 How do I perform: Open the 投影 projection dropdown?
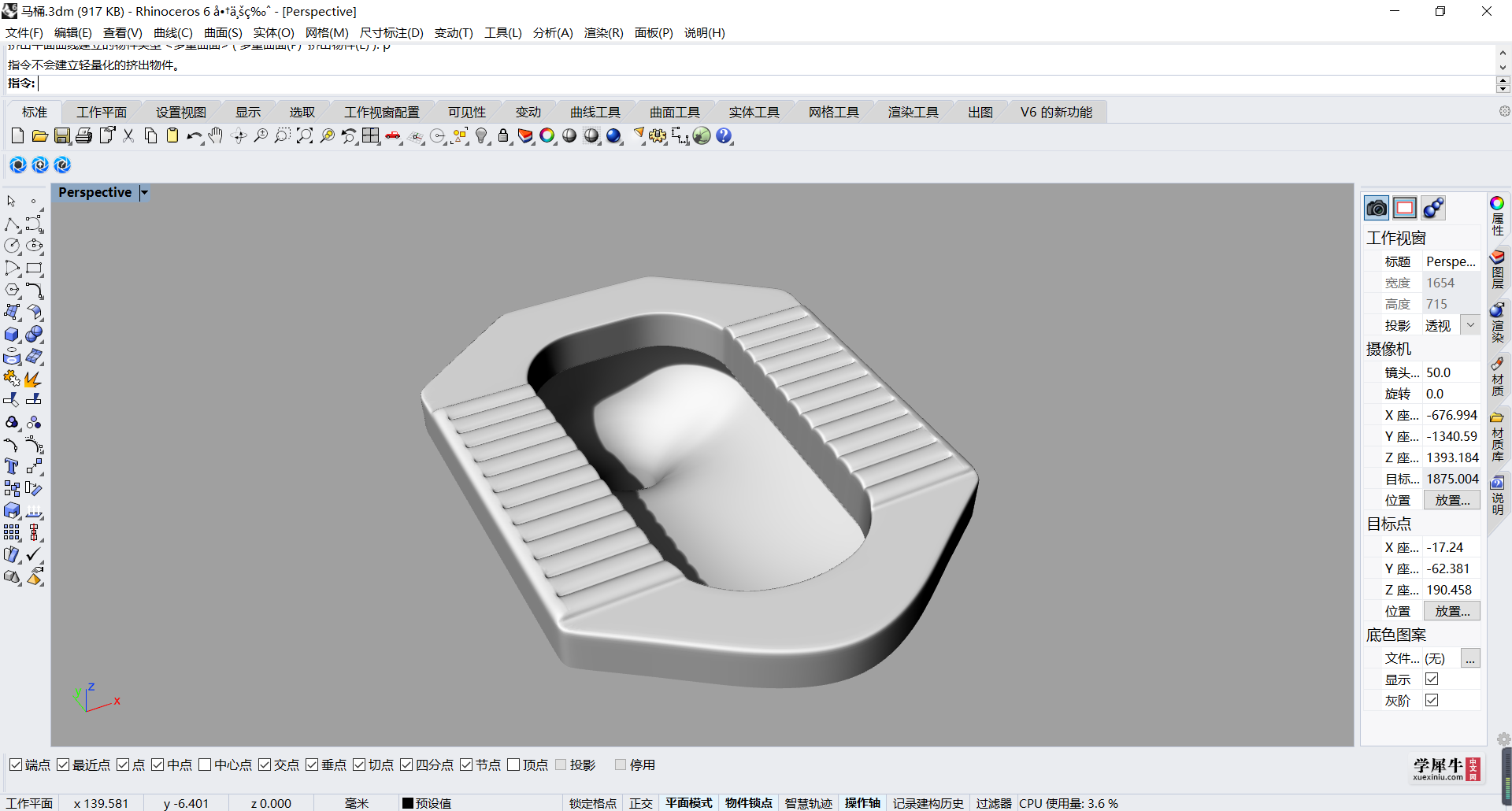pyautogui.click(x=1470, y=325)
